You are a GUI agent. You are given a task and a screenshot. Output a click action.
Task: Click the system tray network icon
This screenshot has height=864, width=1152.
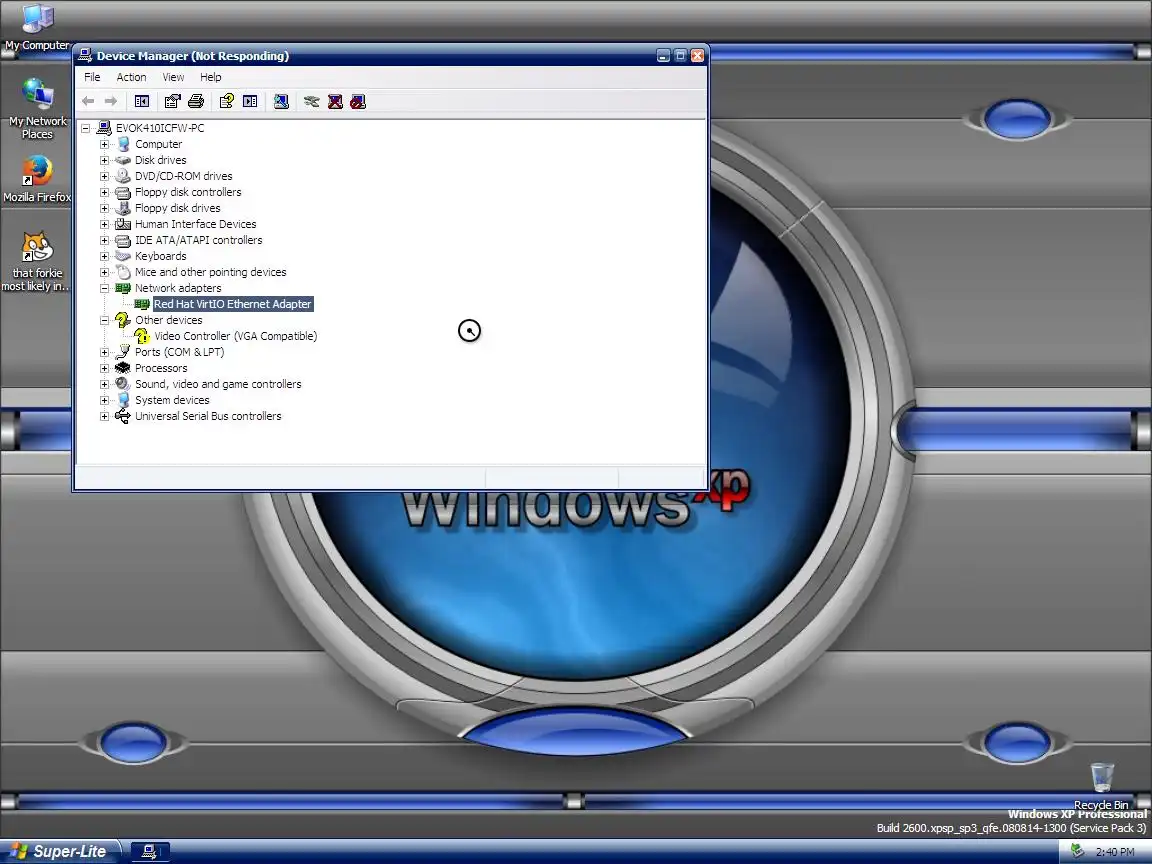tap(1077, 852)
